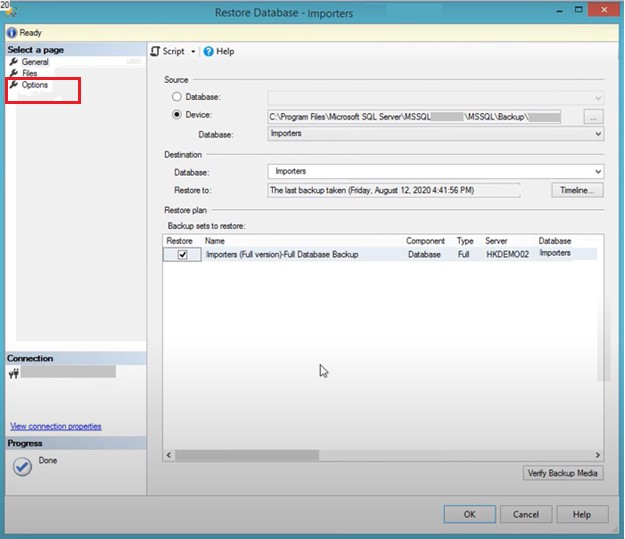Switch to the Files page

tap(30, 73)
